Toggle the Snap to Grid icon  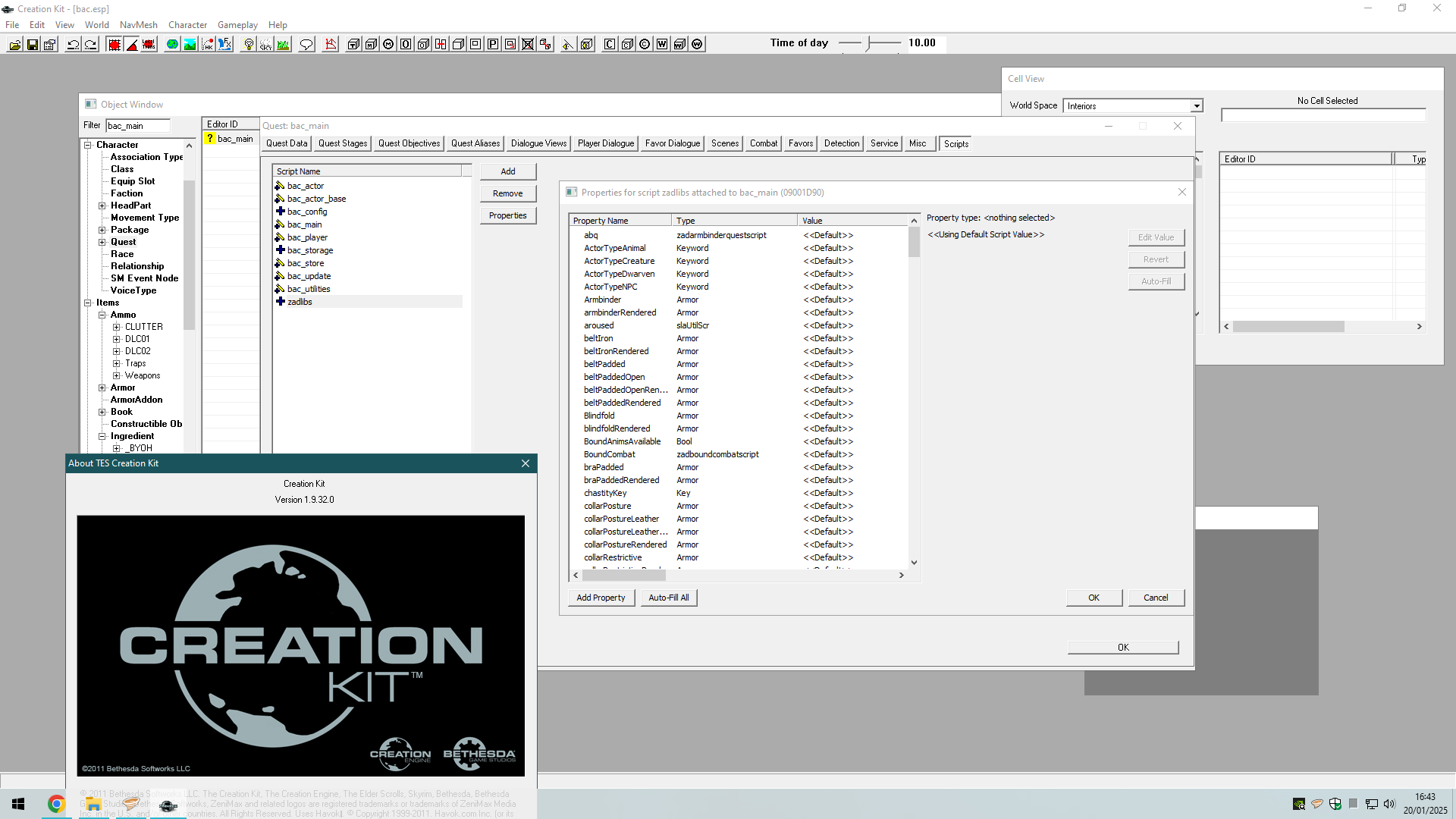point(115,45)
